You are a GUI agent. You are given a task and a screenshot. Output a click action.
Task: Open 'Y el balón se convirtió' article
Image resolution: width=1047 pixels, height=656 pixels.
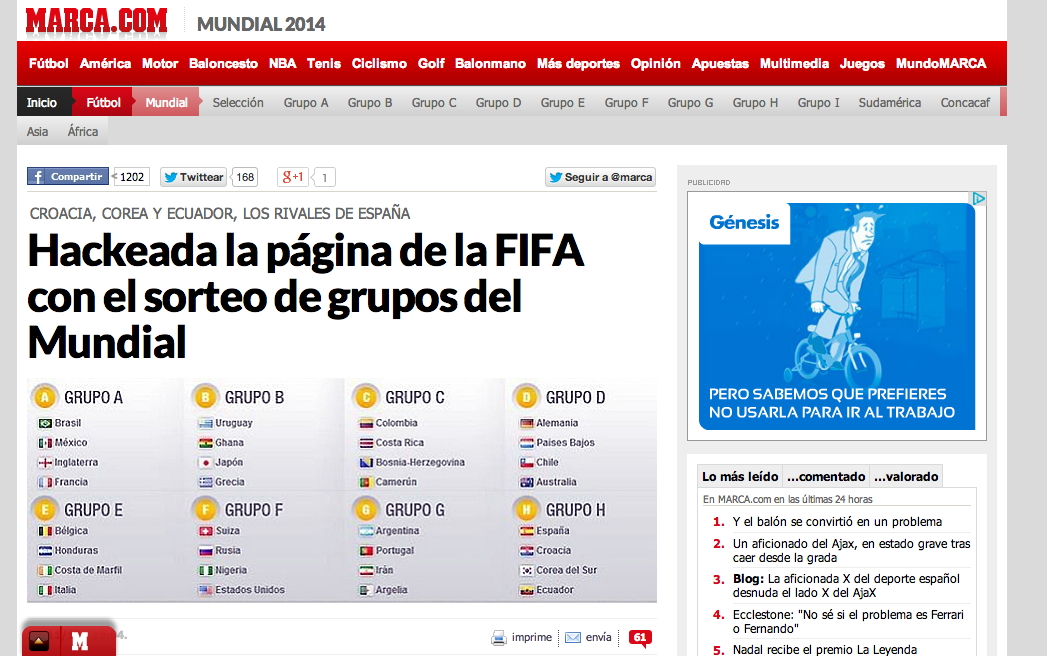pyautogui.click(x=837, y=521)
